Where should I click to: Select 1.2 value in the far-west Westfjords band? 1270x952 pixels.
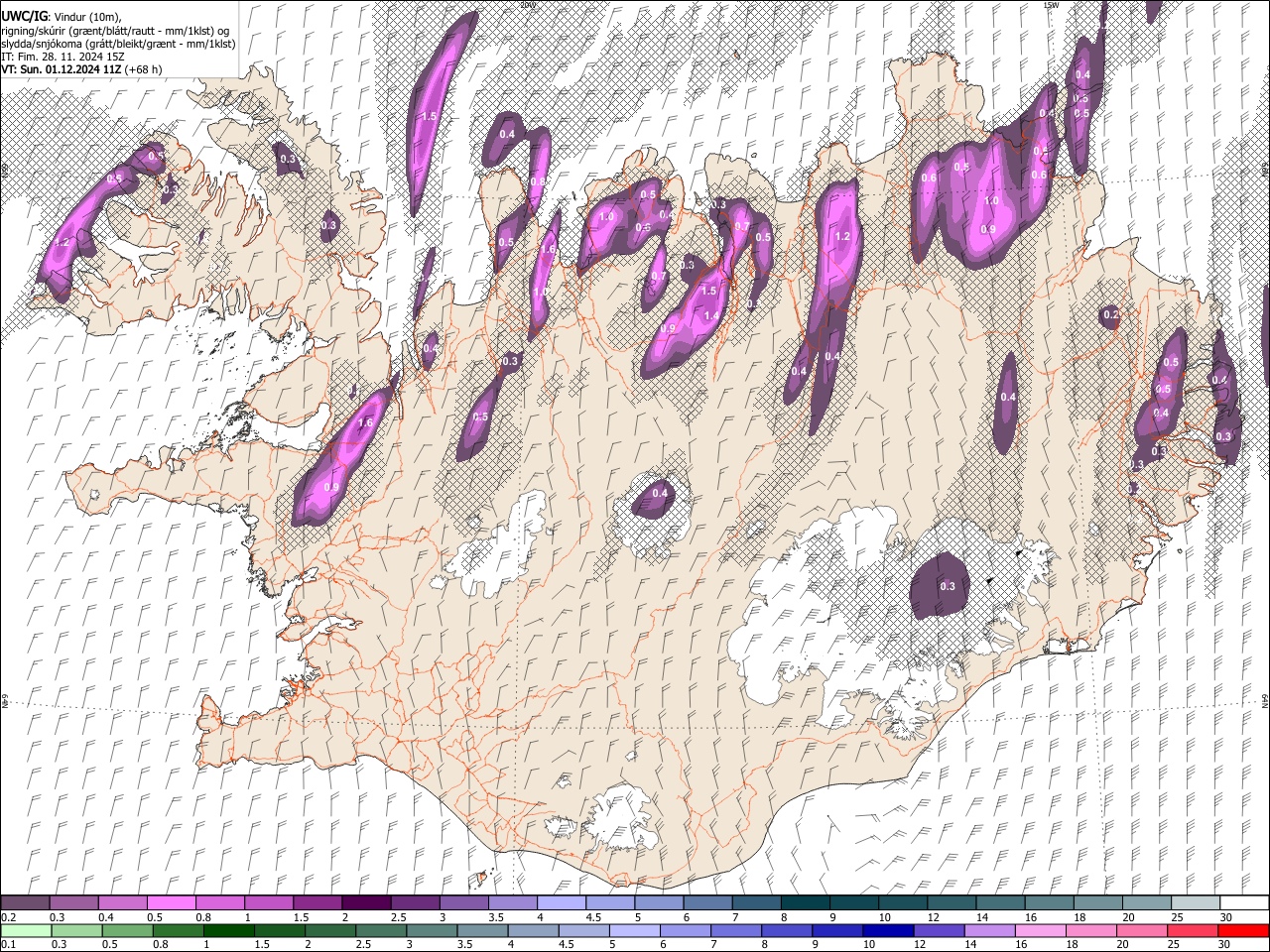pyautogui.click(x=63, y=242)
